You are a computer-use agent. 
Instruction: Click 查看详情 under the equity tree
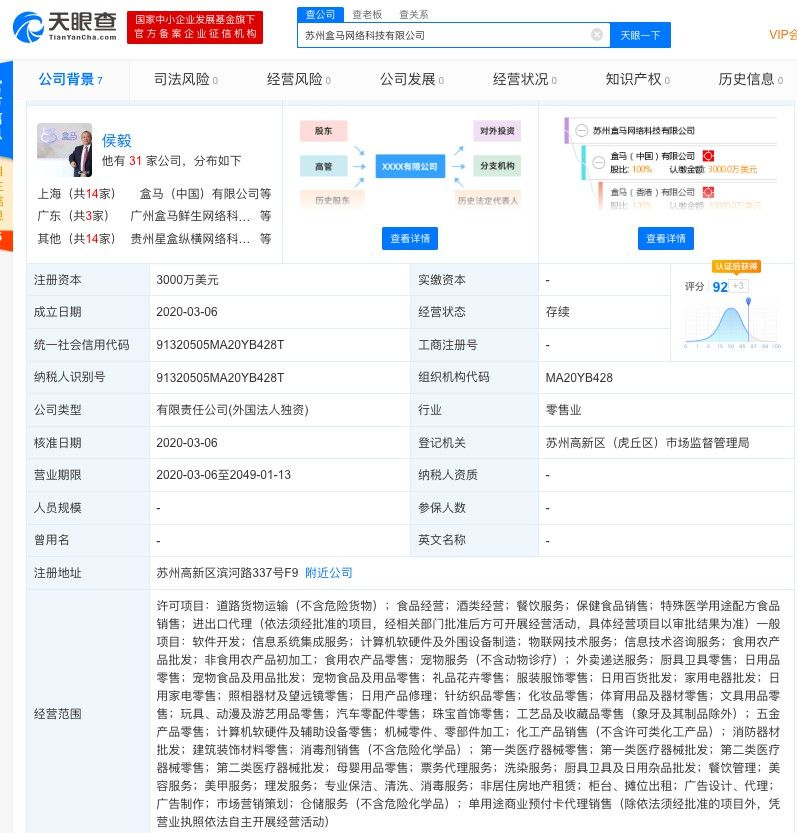[x=666, y=239]
